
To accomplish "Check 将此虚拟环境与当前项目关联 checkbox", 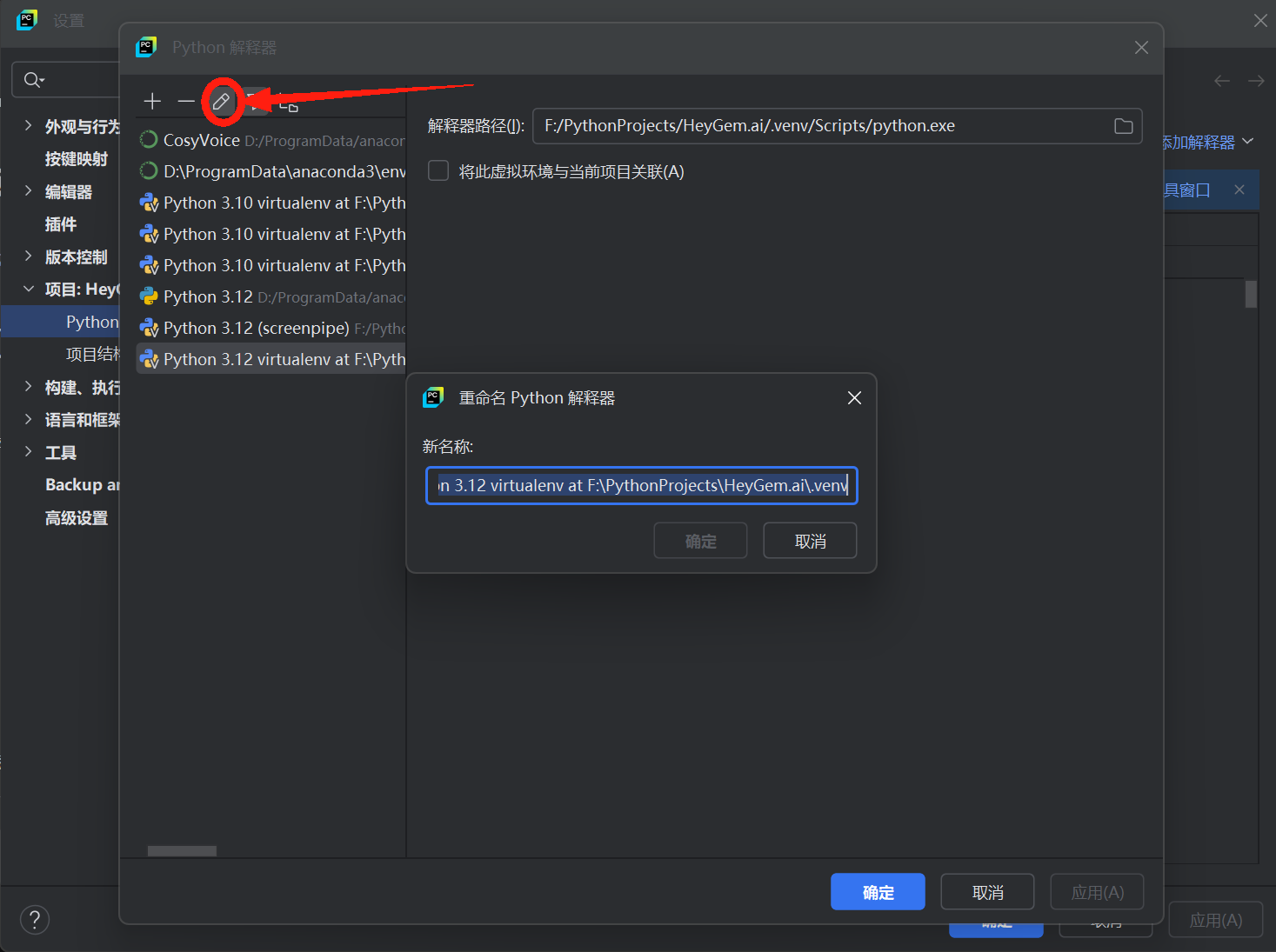I will point(438,170).
